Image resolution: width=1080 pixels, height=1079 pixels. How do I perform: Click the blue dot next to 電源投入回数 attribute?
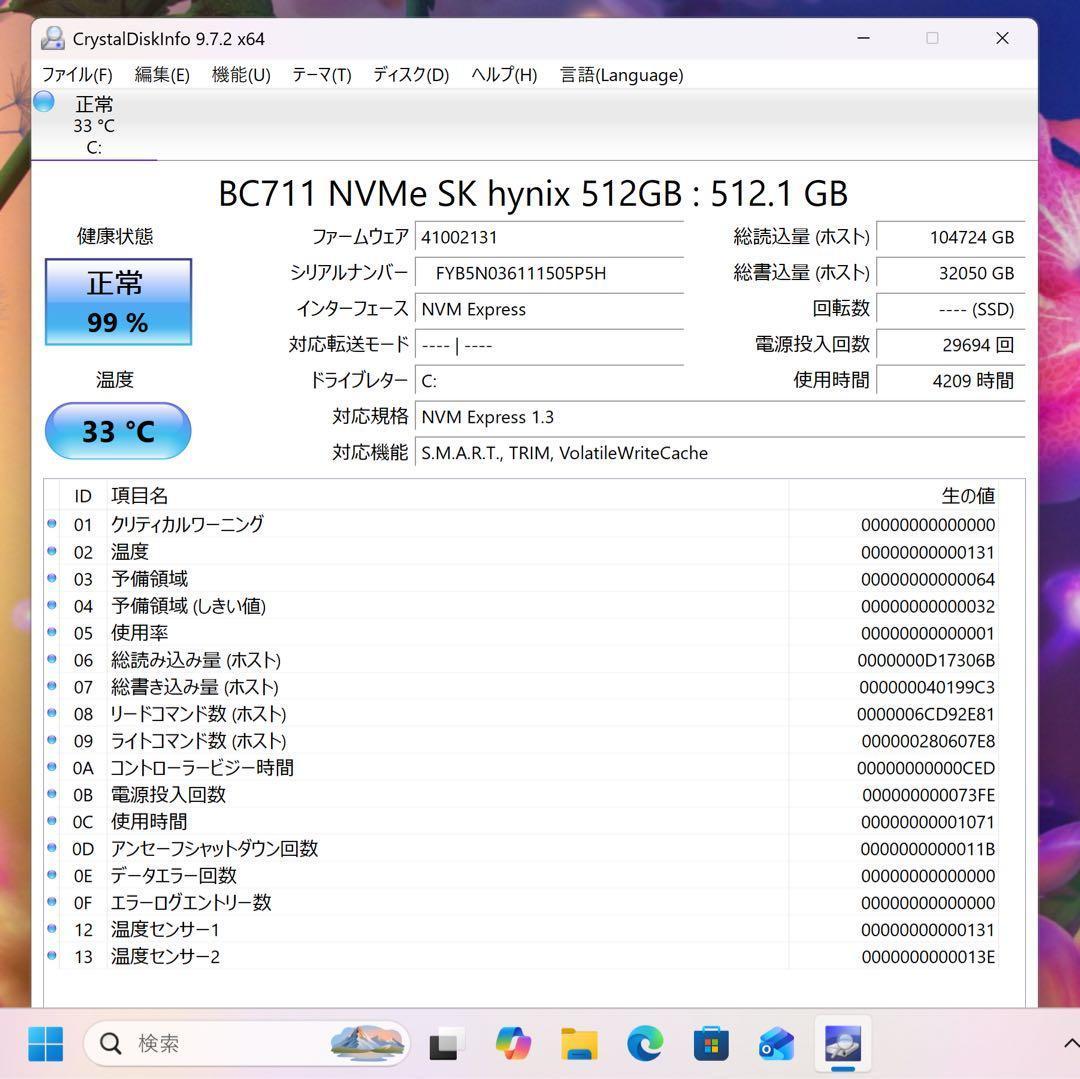point(52,794)
